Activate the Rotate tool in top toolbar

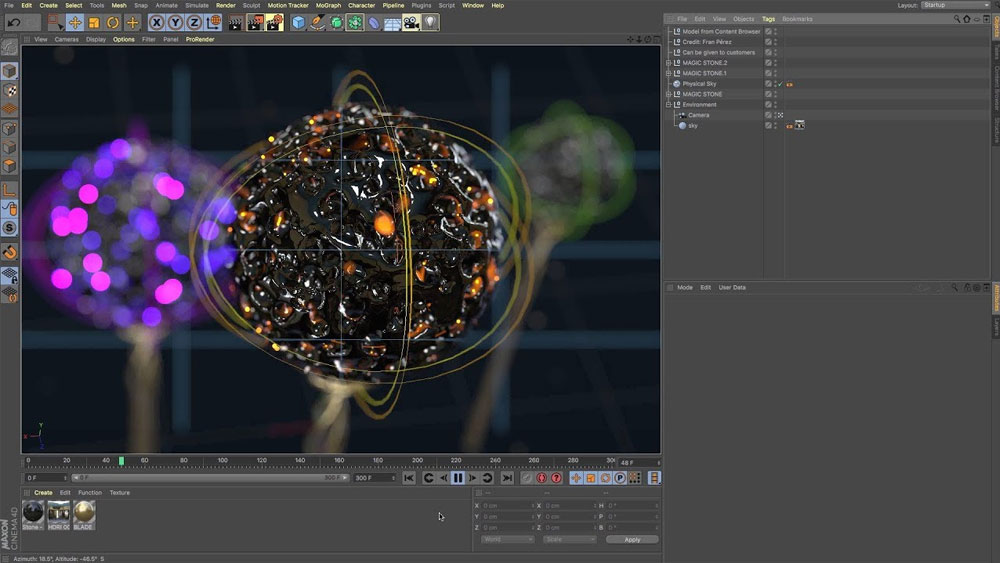tap(113, 22)
